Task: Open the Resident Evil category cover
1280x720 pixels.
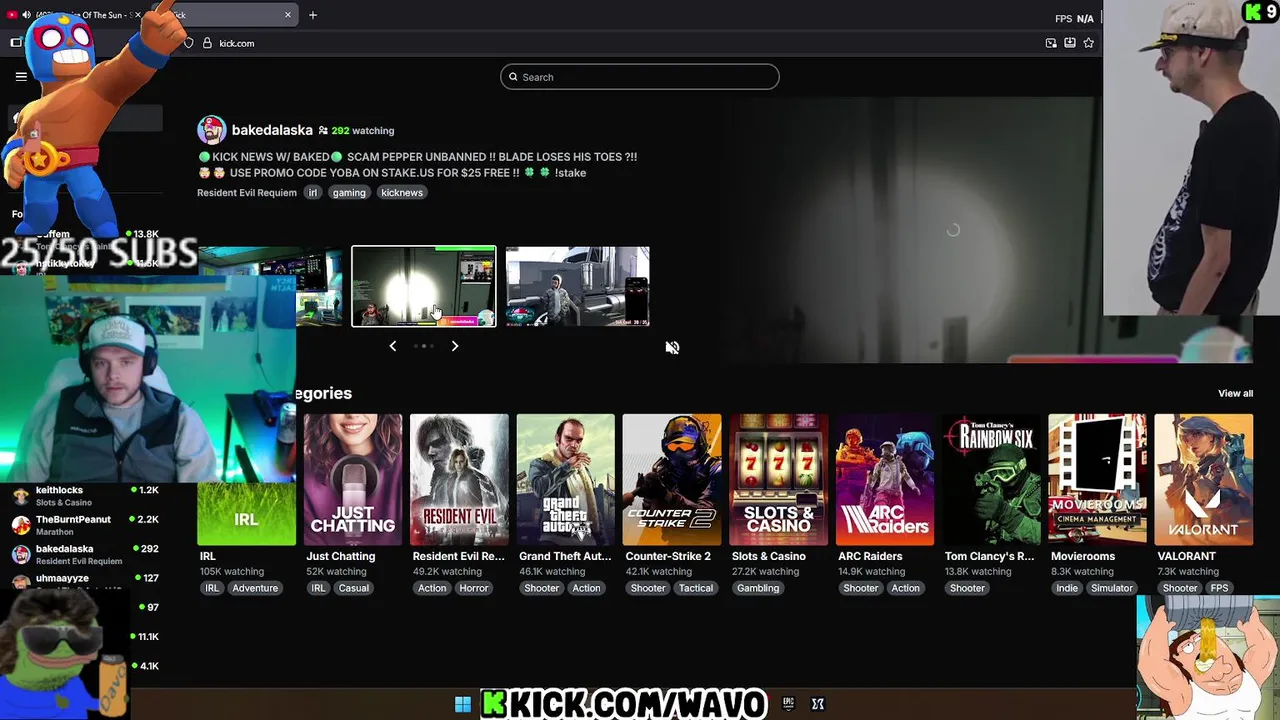Action: click(459, 479)
